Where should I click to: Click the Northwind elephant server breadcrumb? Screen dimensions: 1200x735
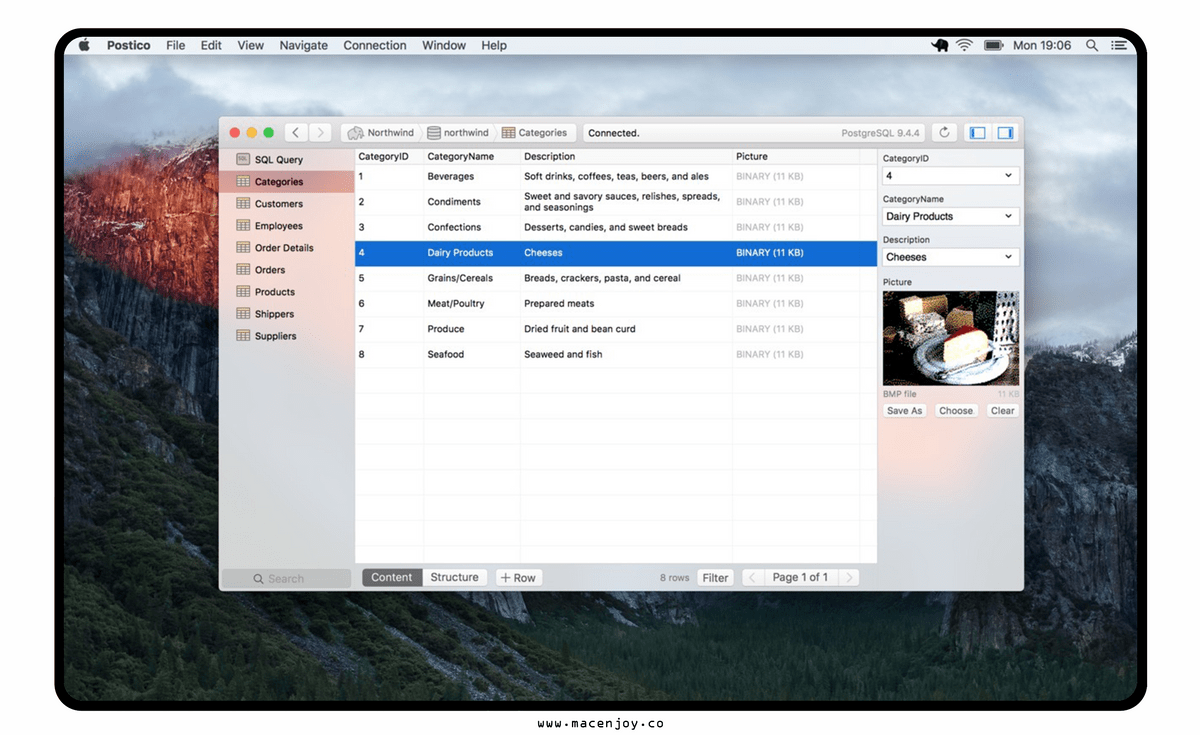click(x=380, y=132)
